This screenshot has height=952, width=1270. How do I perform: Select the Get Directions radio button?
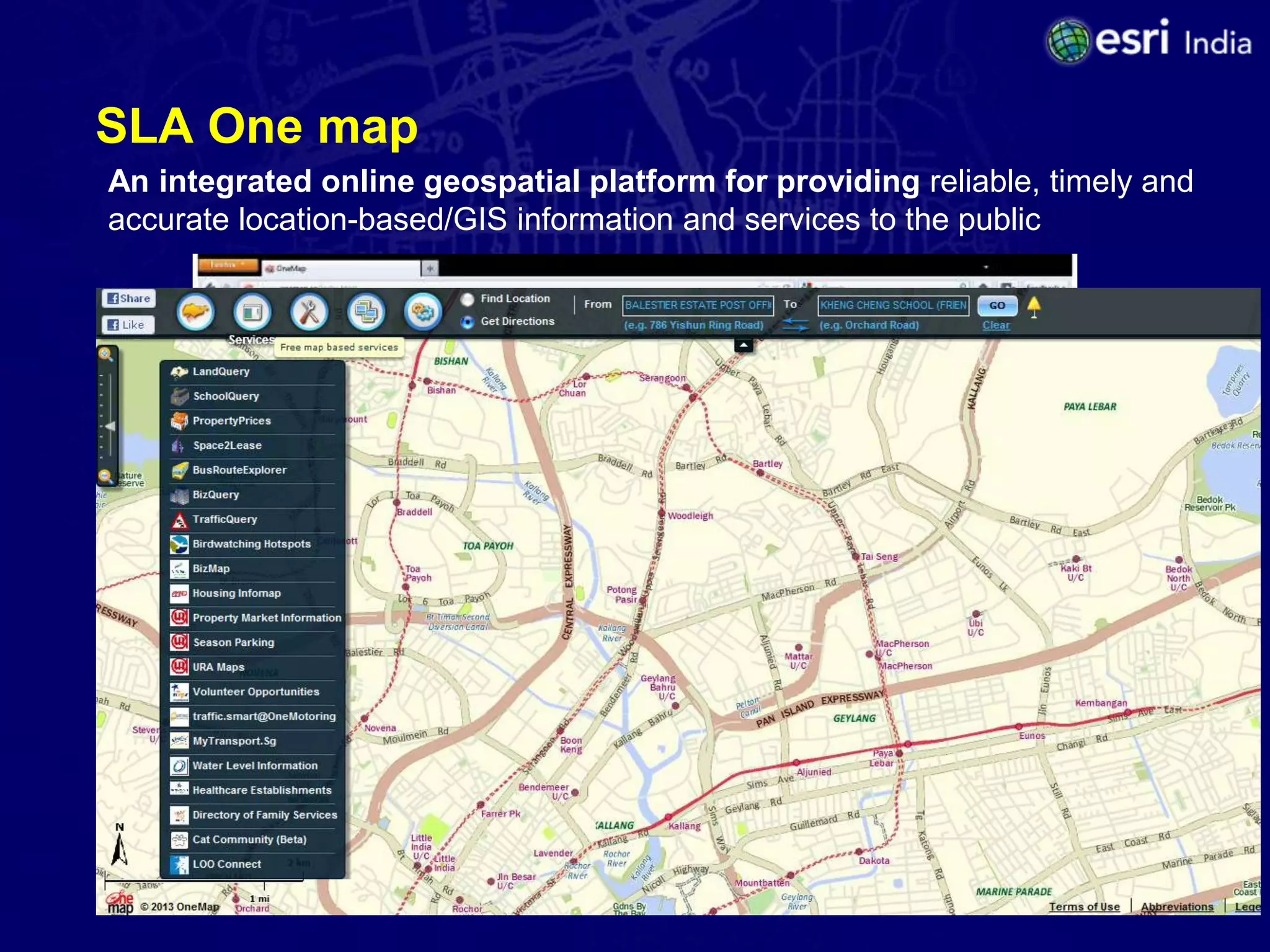tap(468, 322)
